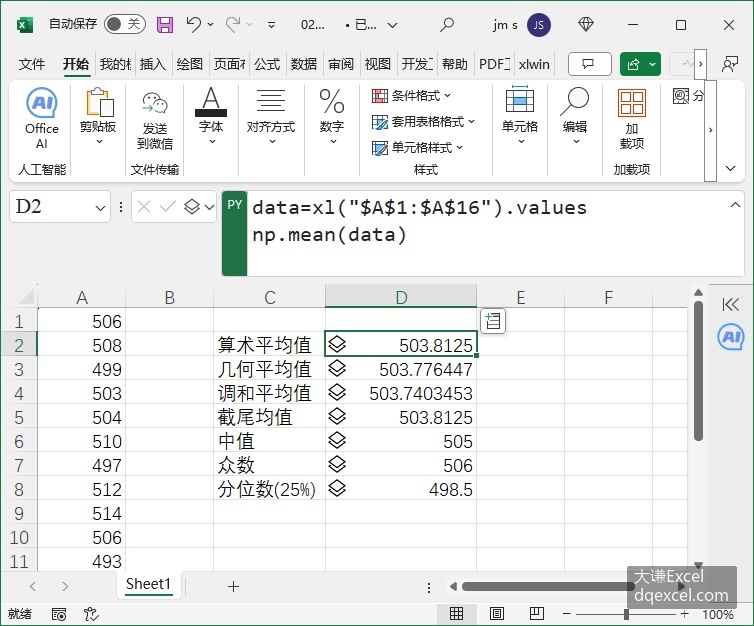The image size is (754, 626).
Task: Open the number format (数字) group
Action: tap(332, 116)
